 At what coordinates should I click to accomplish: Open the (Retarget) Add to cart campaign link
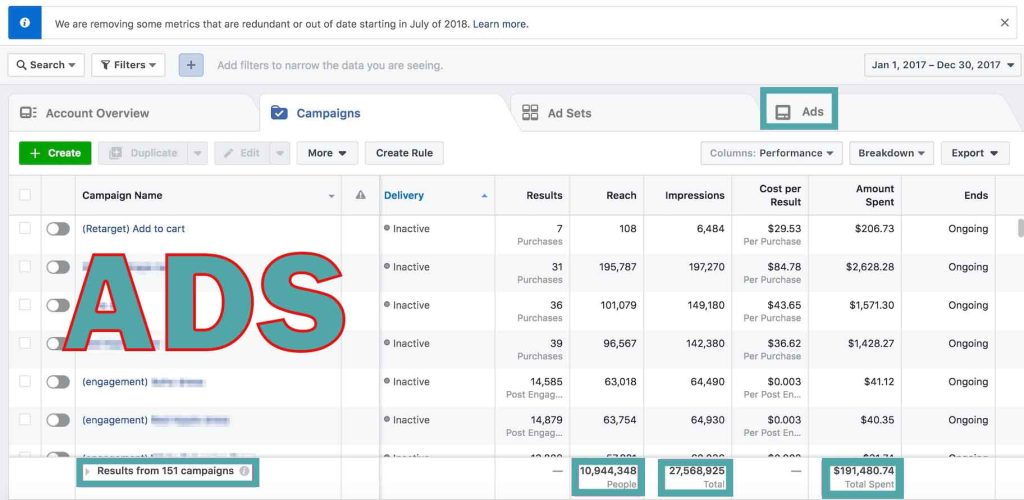pos(133,228)
